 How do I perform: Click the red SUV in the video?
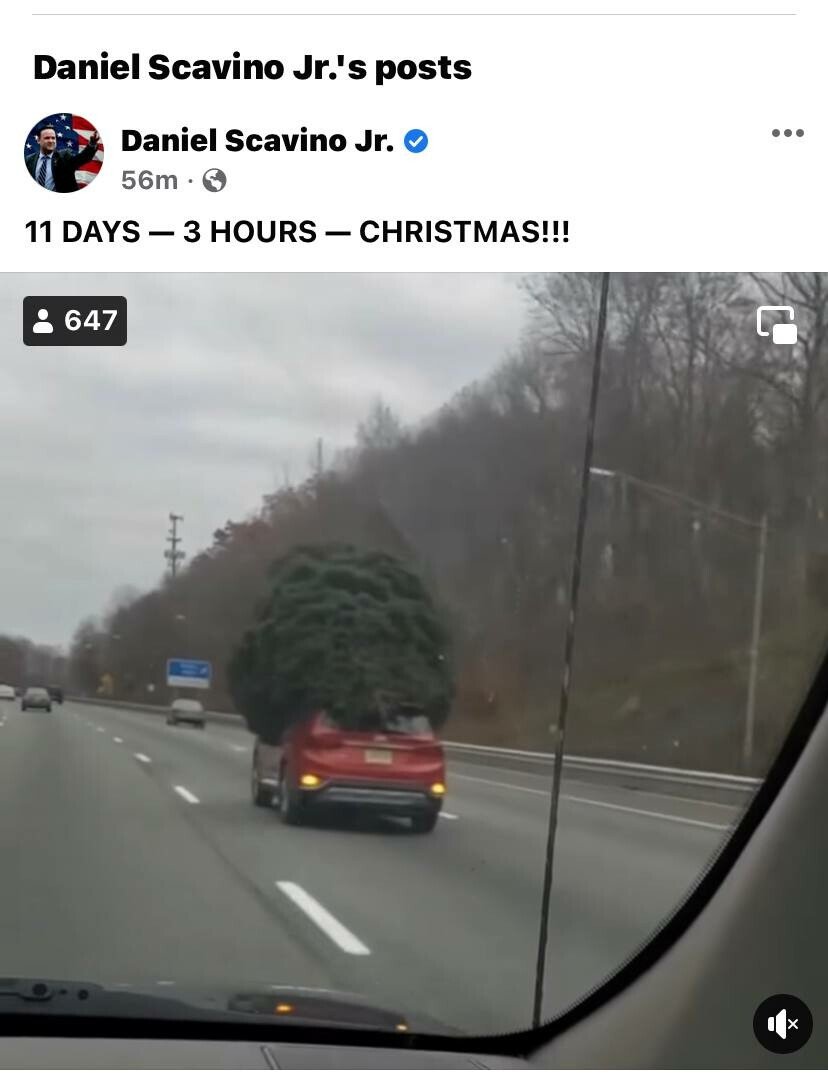click(x=350, y=770)
